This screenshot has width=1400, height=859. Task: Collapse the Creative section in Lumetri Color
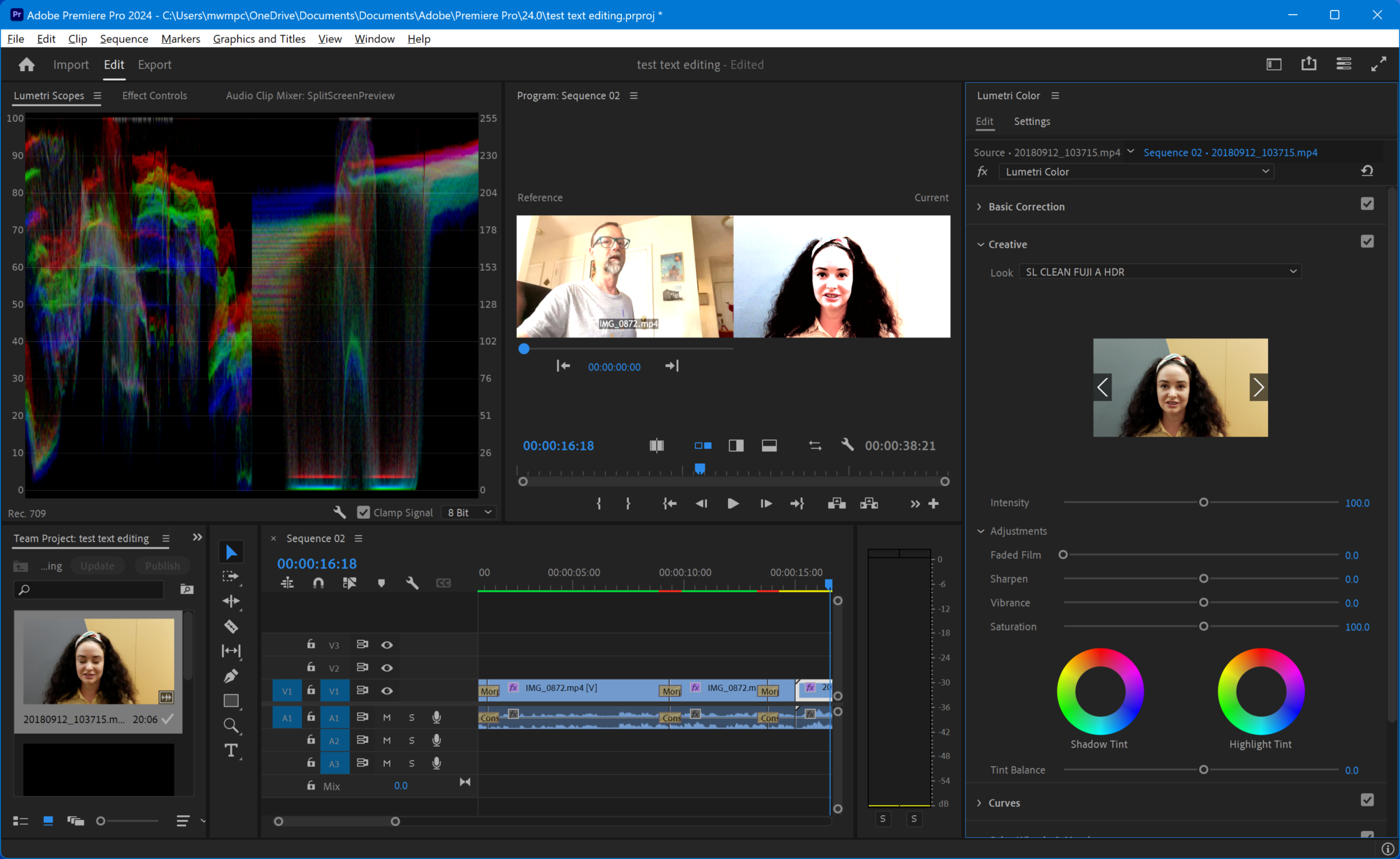[980, 244]
